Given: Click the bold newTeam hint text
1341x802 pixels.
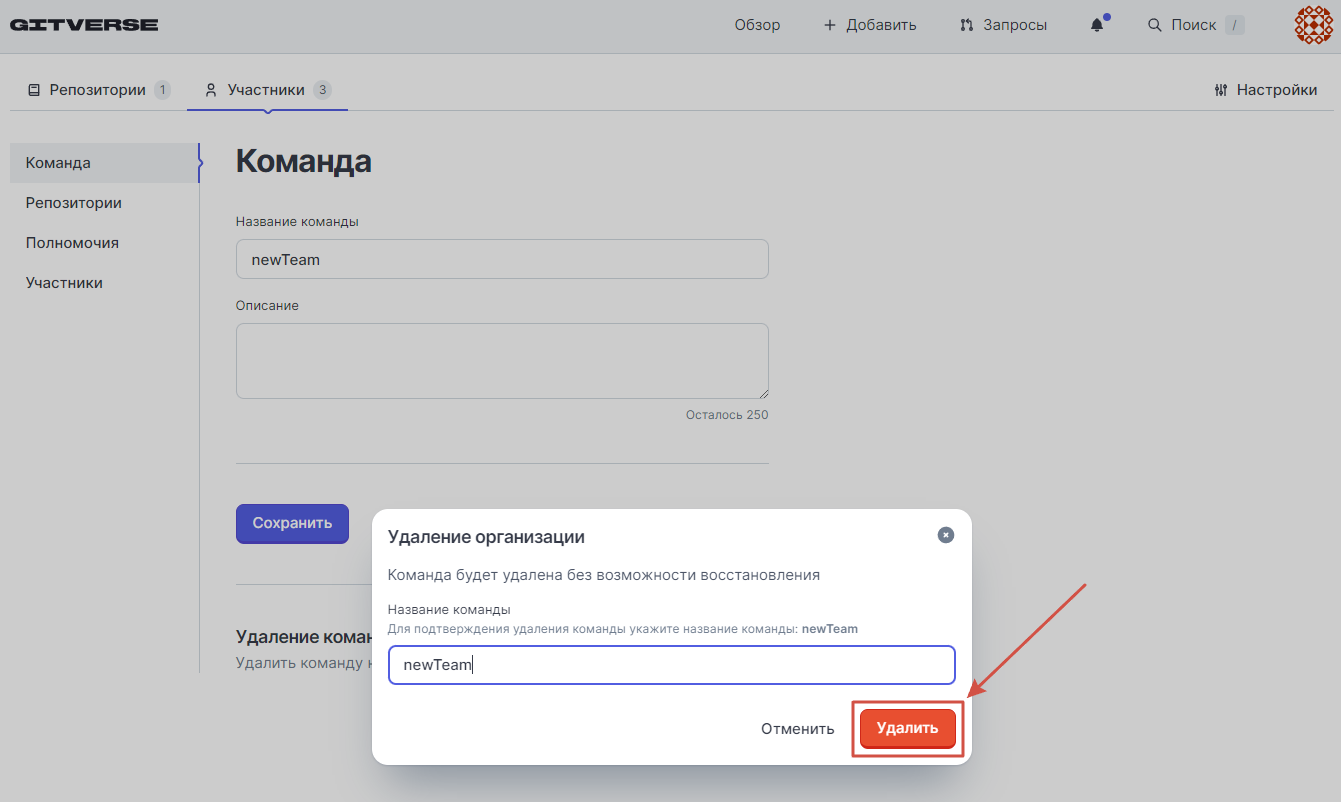Looking at the screenshot, I should [830, 629].
